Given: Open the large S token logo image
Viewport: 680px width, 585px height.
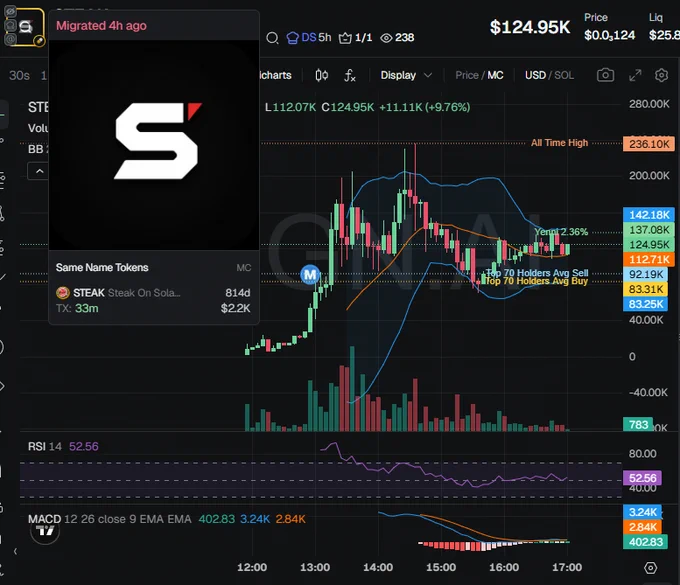Looking at the screenshot, I should (x=154, y=145).
